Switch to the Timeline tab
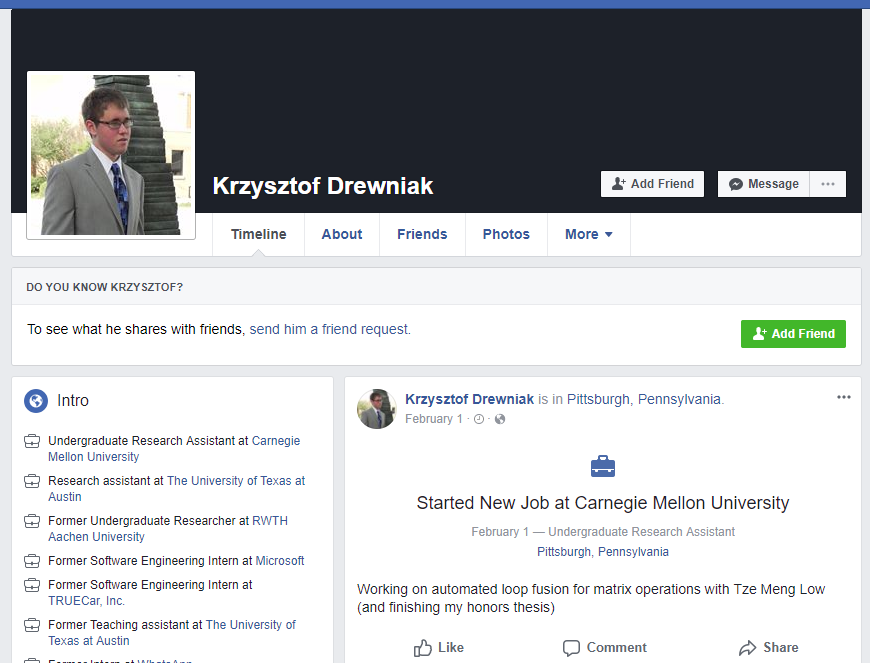870x663 pixels. [x=259, y=234]
